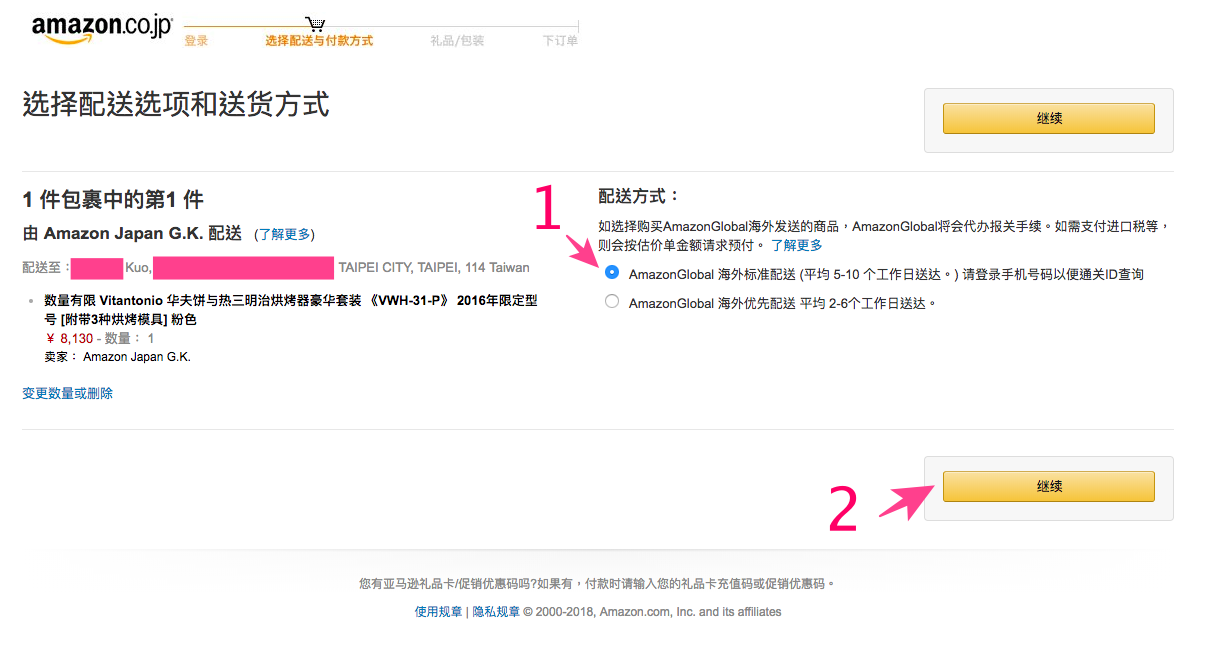The height and width of the screenshot is (649, 1219).
Task: Click the 配送方式： label
Action: tap(638, 196)
